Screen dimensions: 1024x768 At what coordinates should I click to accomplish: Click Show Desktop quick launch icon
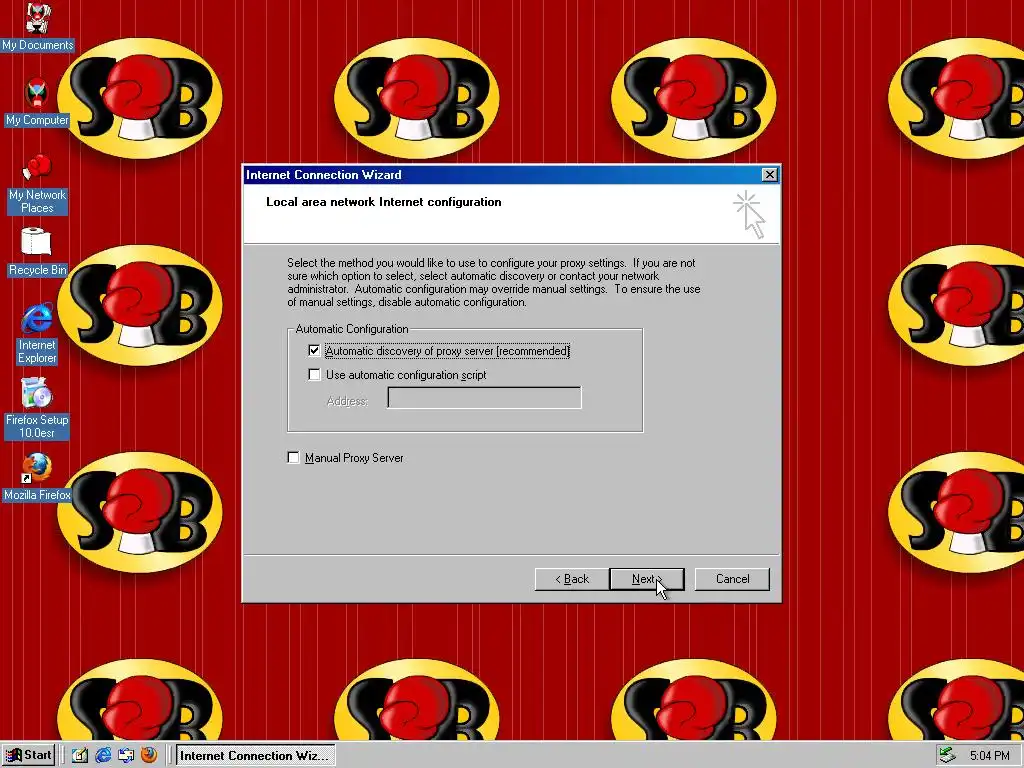coord(80,756)
